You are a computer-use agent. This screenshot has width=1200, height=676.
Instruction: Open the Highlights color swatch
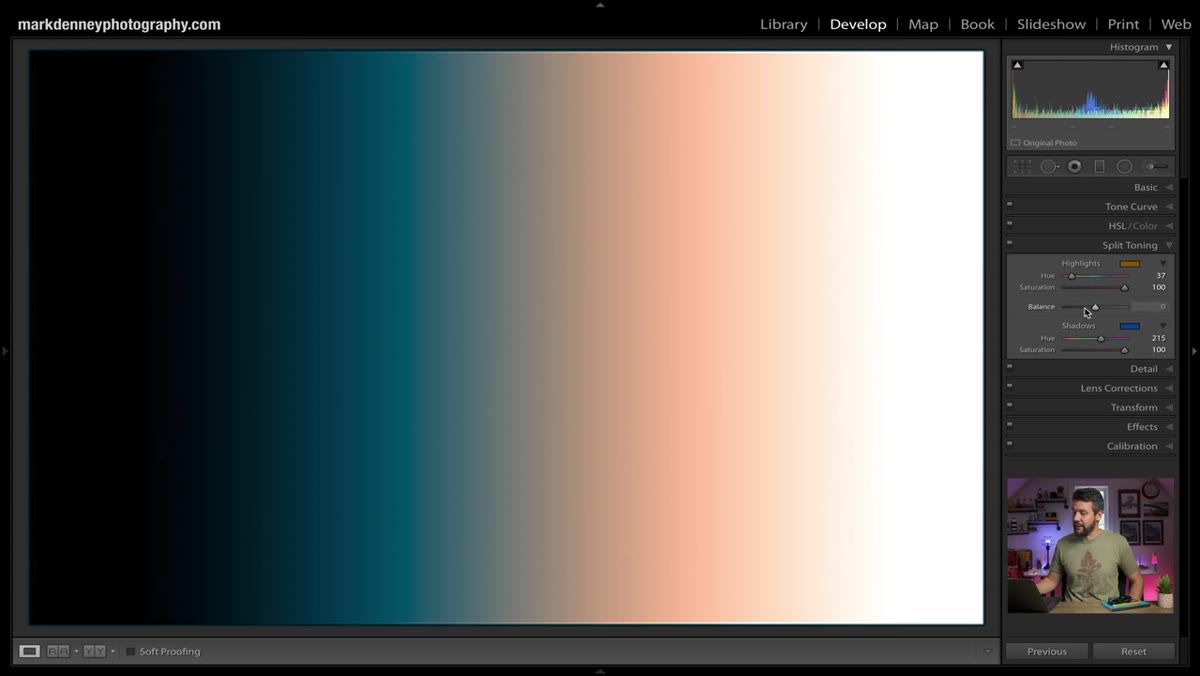(x=1129, y=264)
